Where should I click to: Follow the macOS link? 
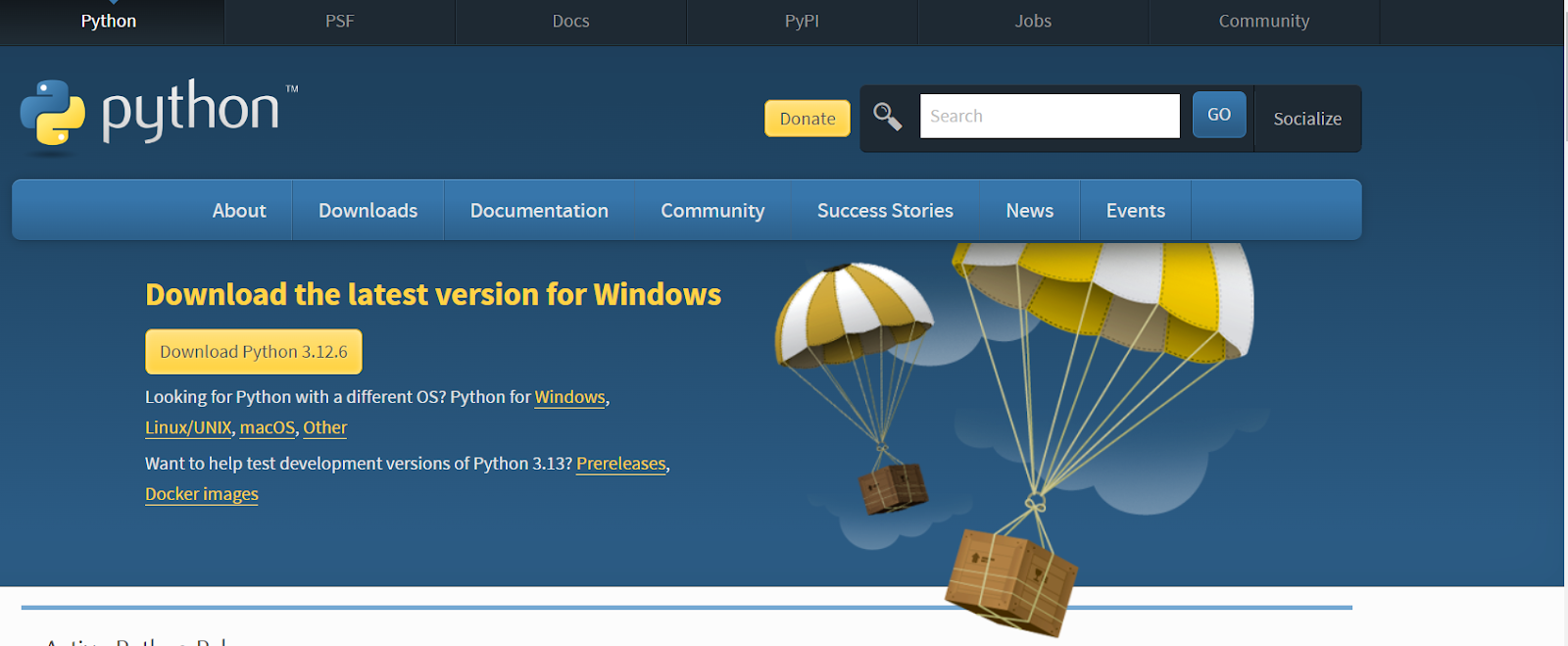[x=268, y=428]
